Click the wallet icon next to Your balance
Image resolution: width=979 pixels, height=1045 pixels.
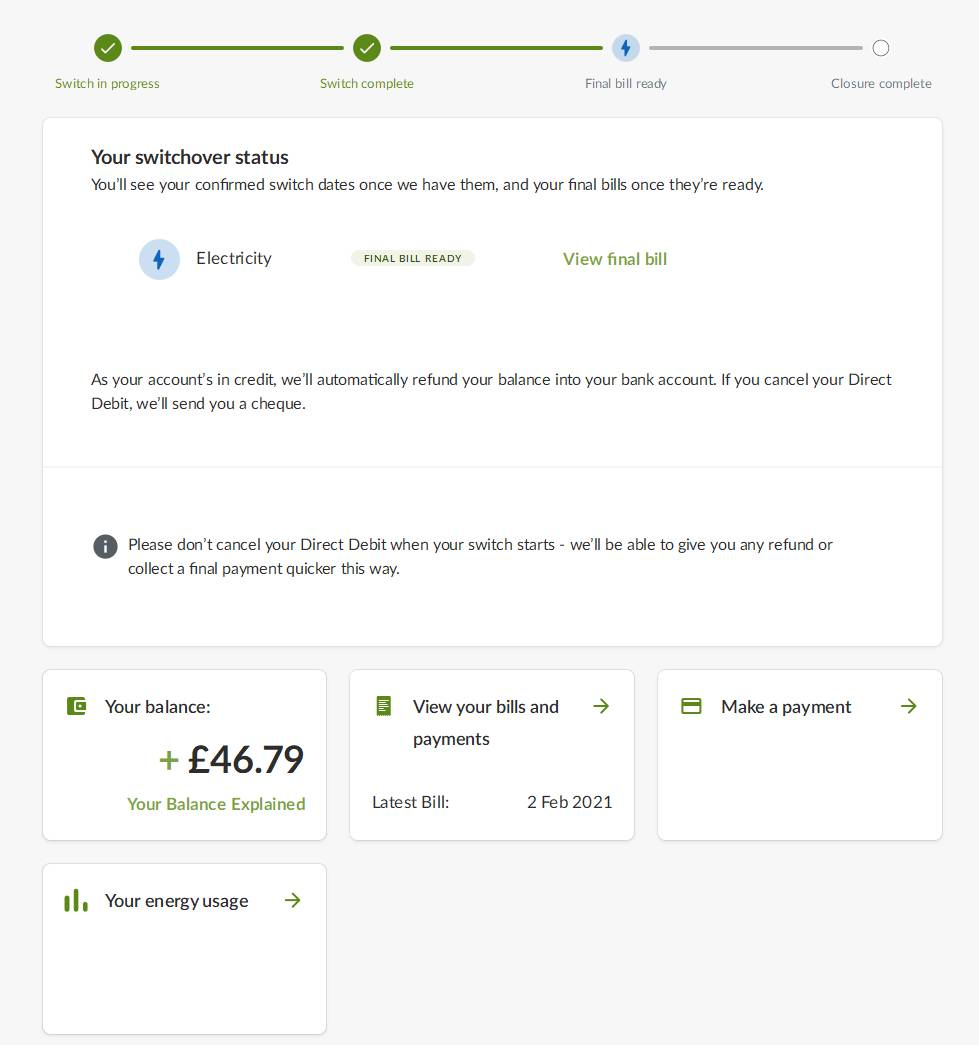point(77,706)
